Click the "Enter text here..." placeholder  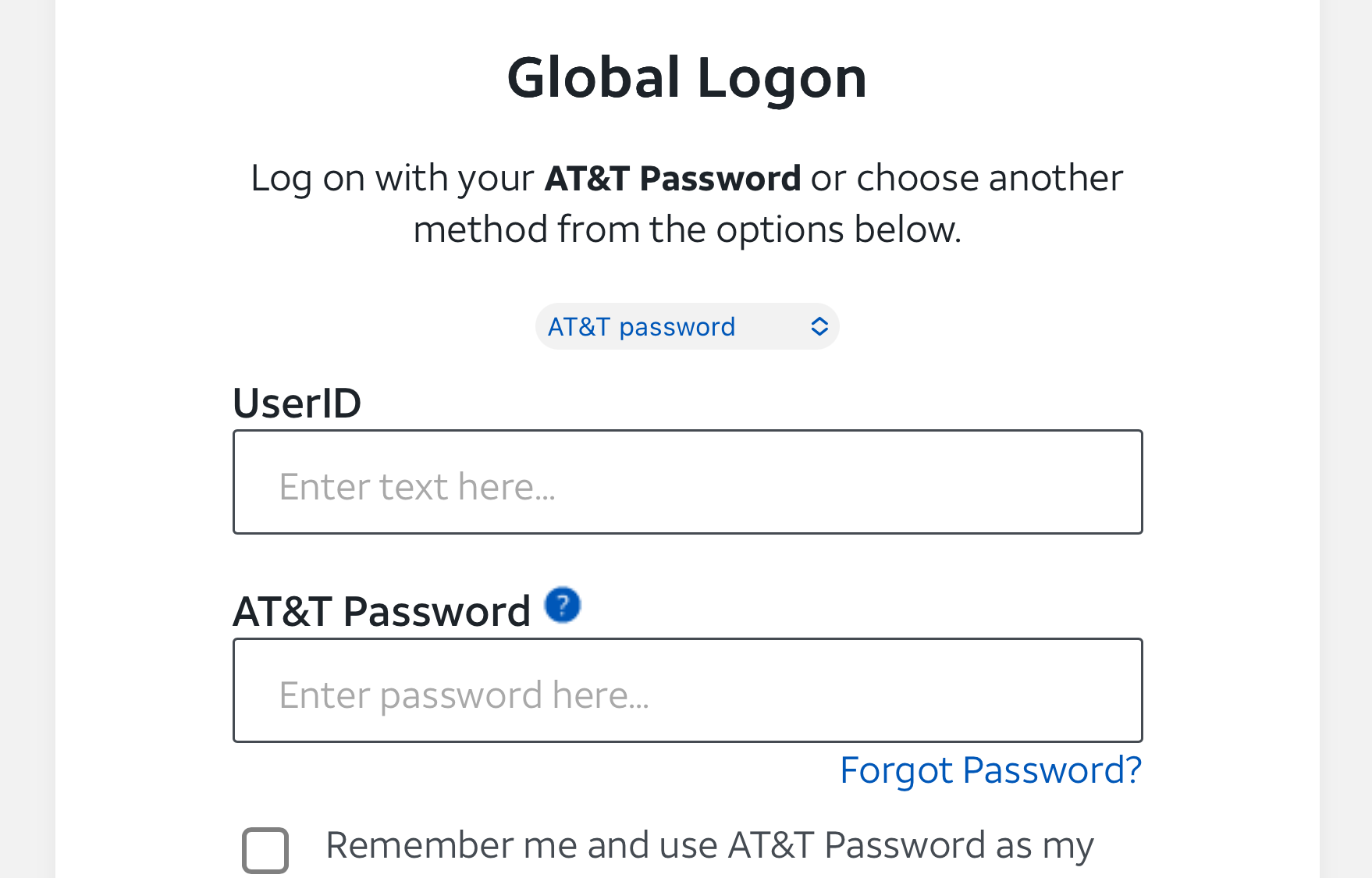(x=417, y=487)
